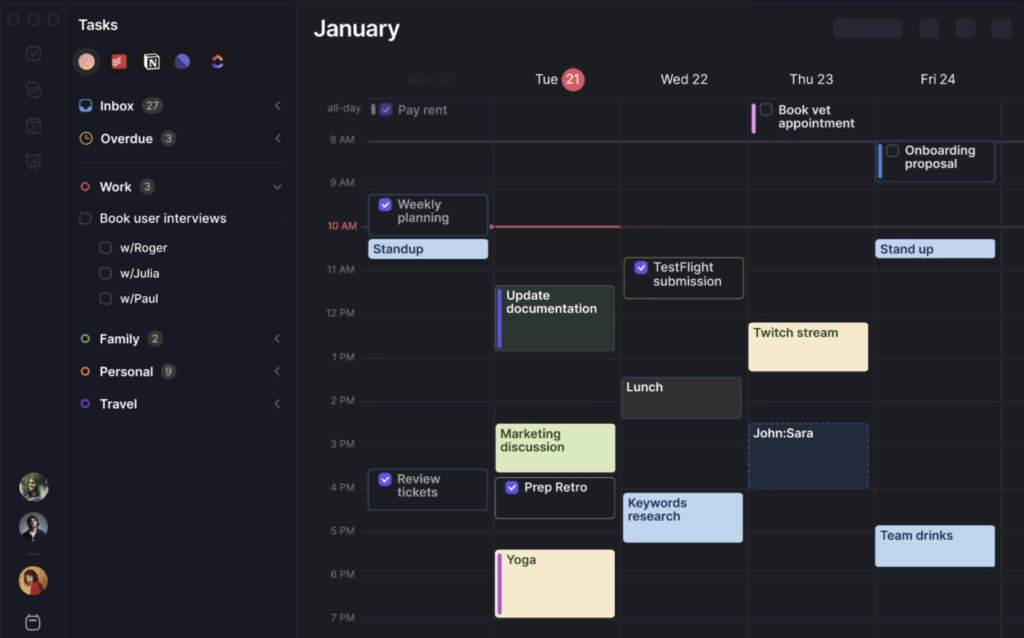Open the Todoist integration icon
The height and width of the screenshot is (638, 1024).
119,62
